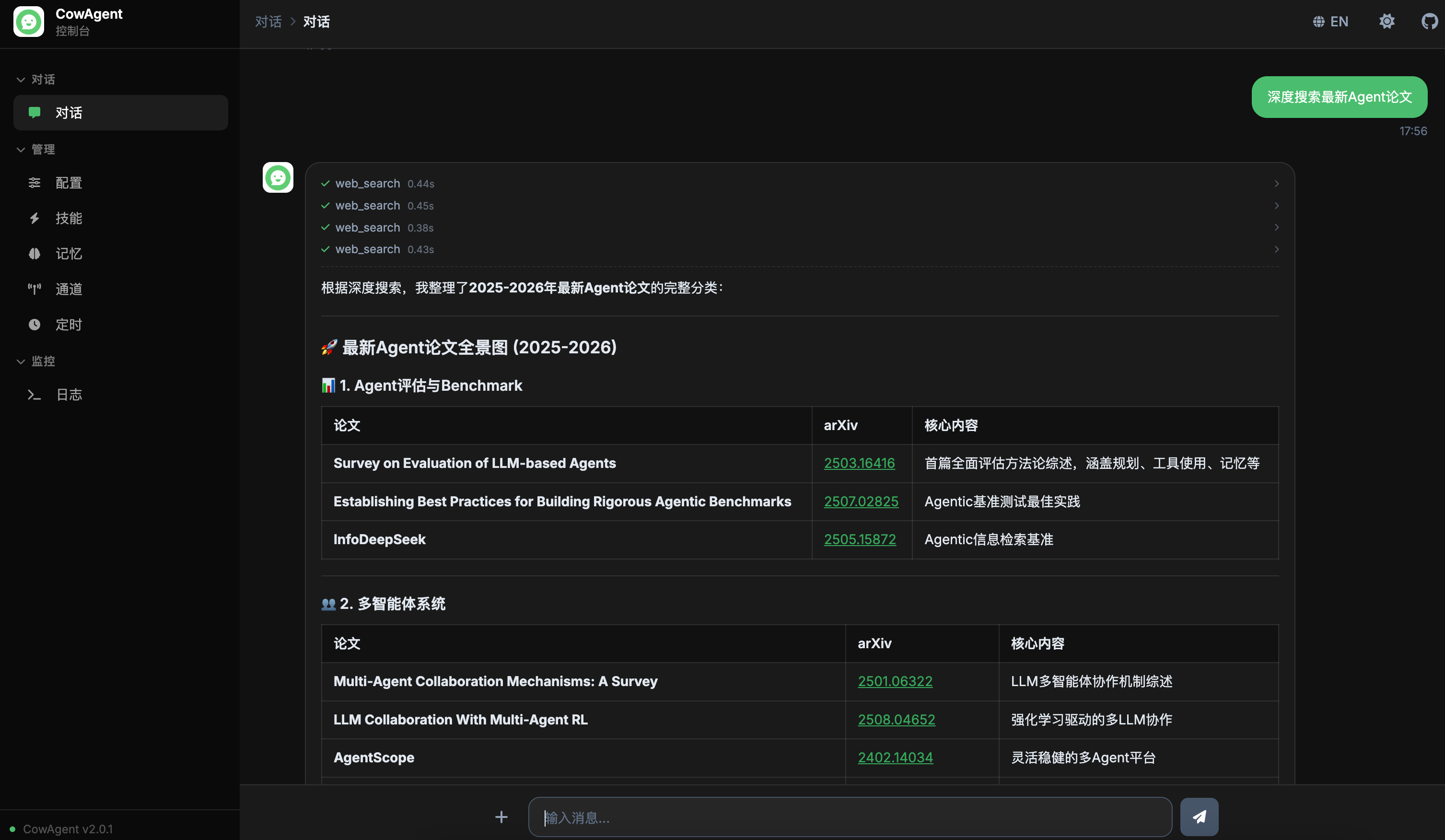Open 技能 skills page
This screenshot has height=840, width=1445.
(69, 219)
